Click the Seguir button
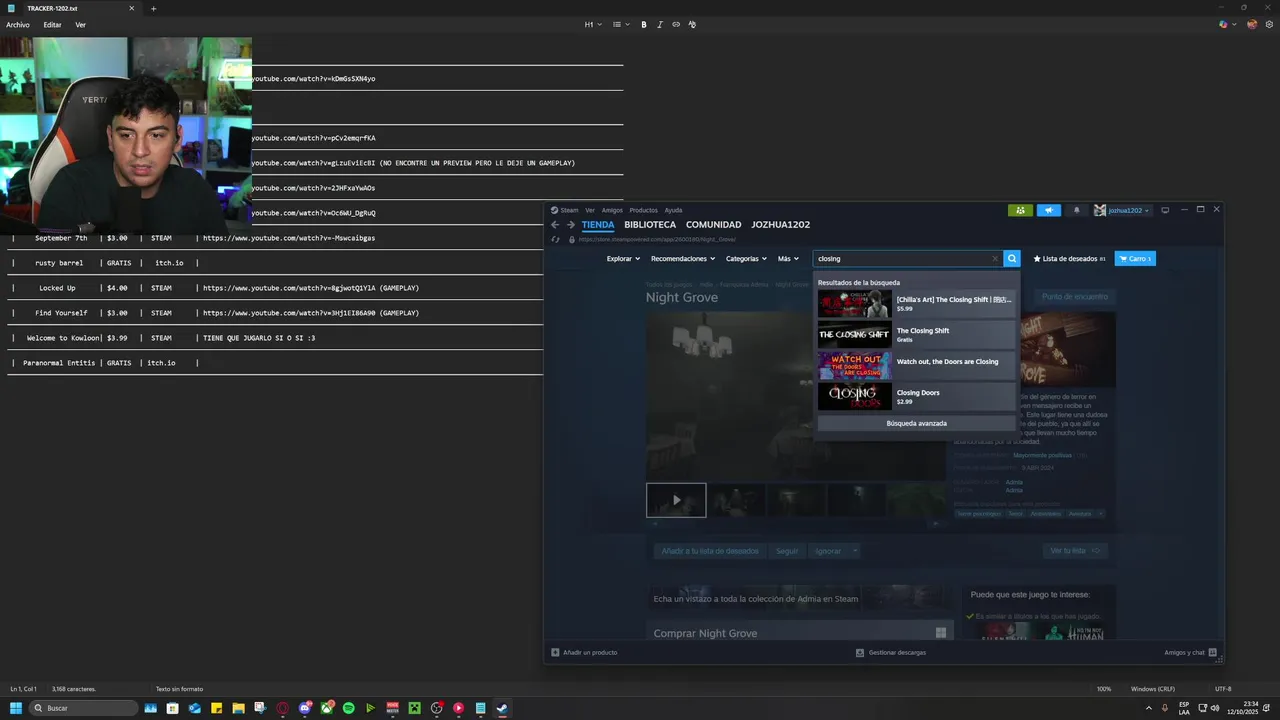This screenshot has width=1280, height=720. 787,551
